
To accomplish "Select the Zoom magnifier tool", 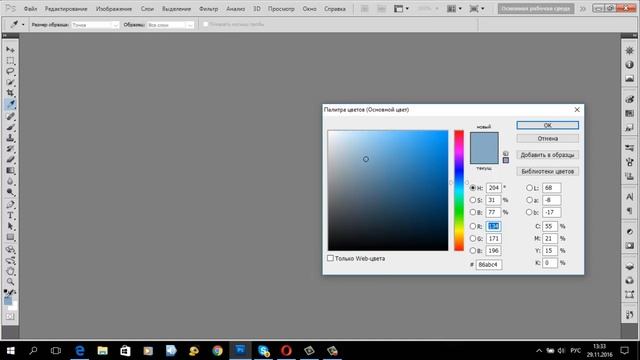I will pyautogui.click(x=10, y=282).
